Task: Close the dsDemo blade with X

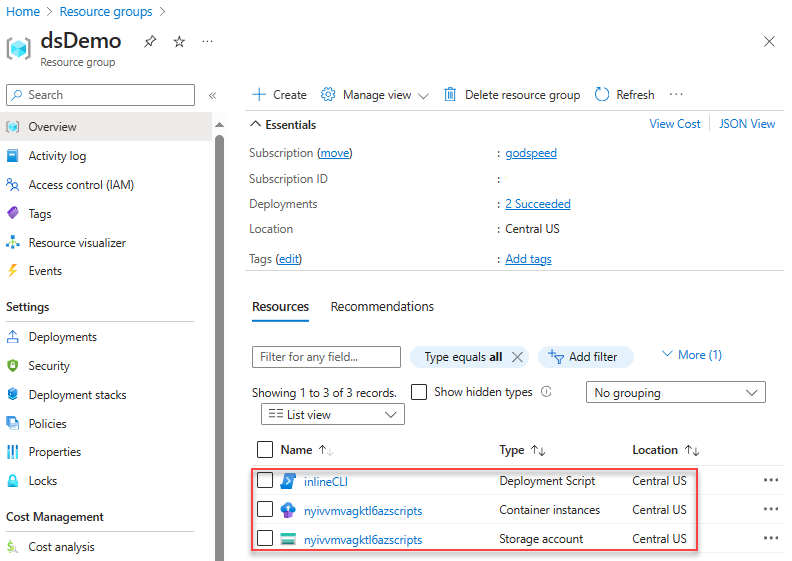Action: click(769, 41)
